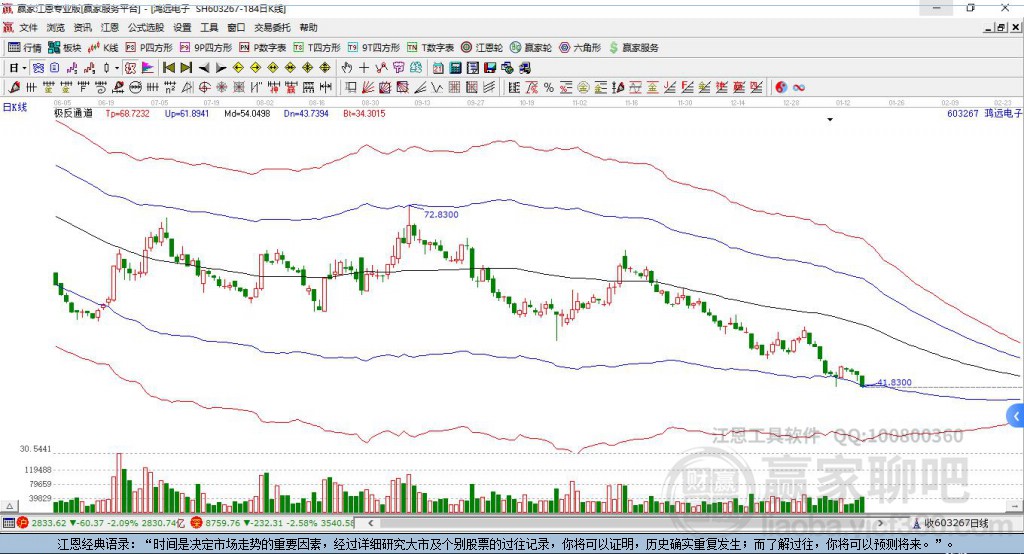Expand the candlestick style dropdown arrow

click(117, 68)
